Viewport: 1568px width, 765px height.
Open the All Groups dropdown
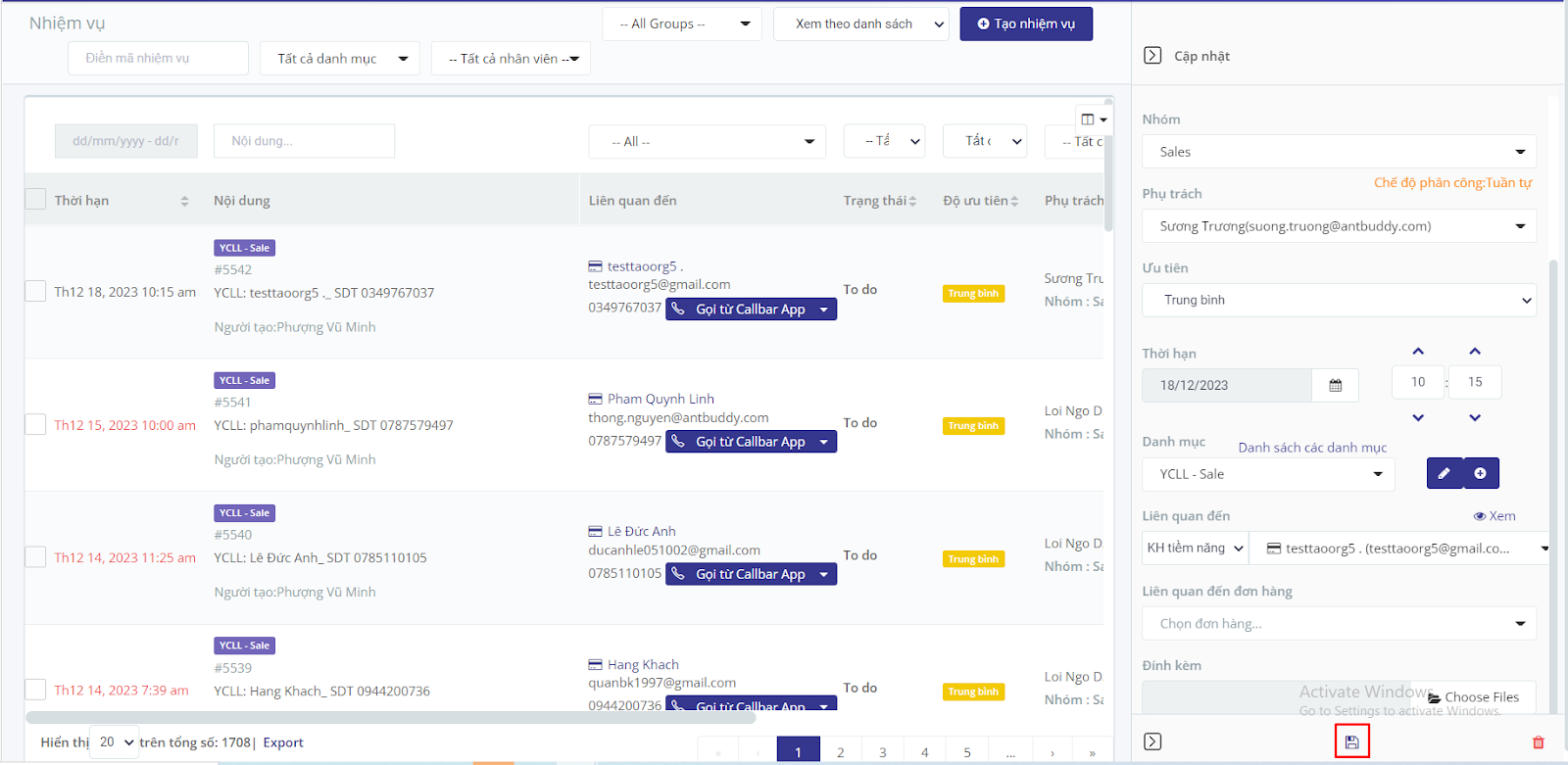681,24
